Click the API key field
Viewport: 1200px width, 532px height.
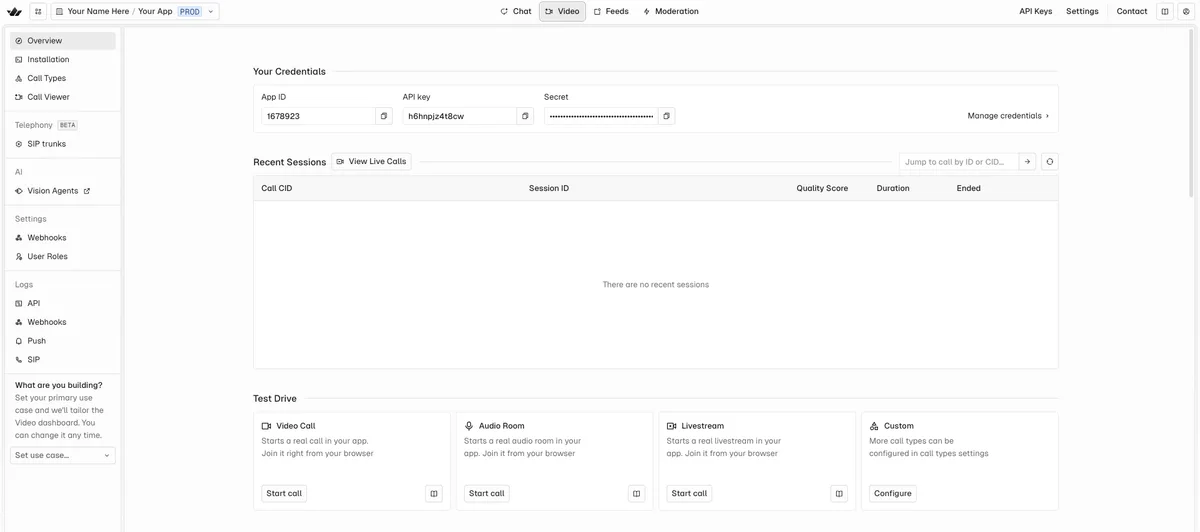coord(459,116)
